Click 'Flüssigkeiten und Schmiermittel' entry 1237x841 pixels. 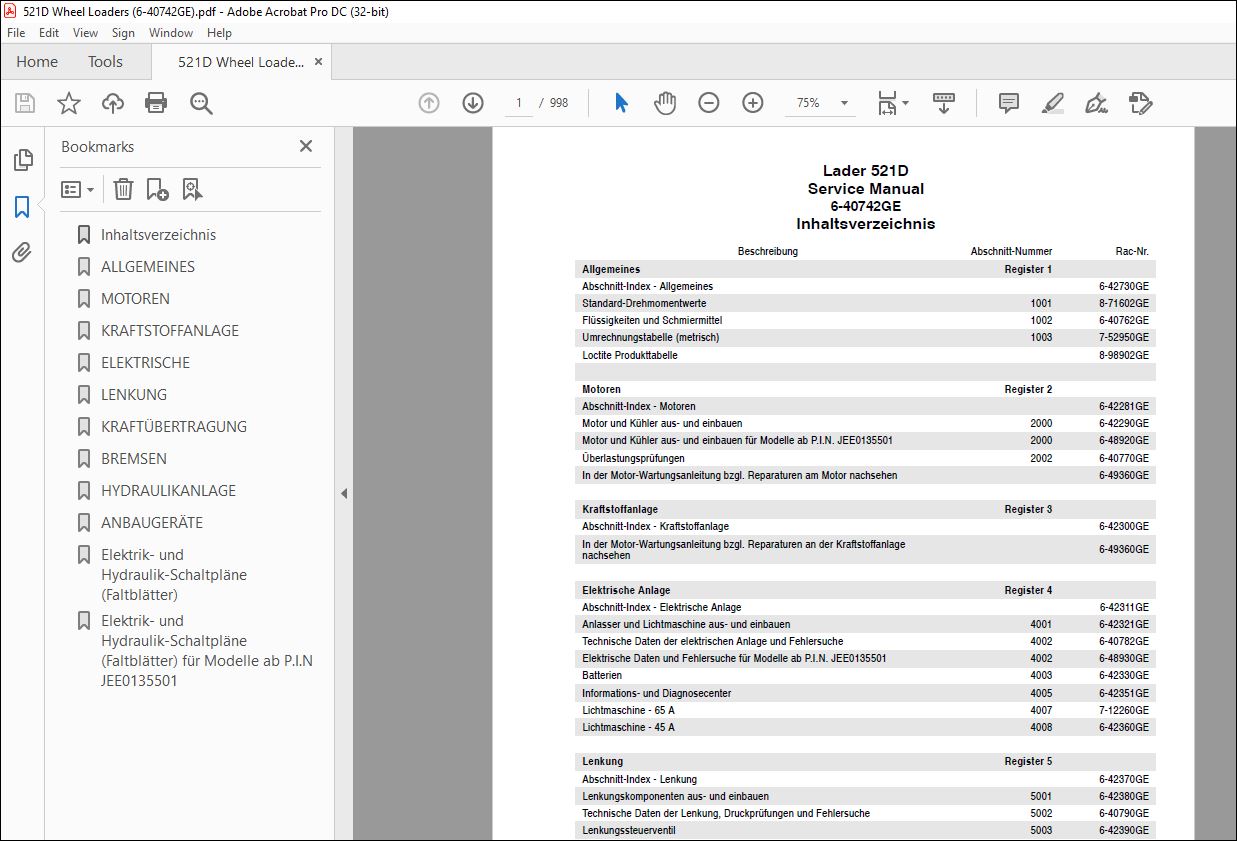pos(652,320)
